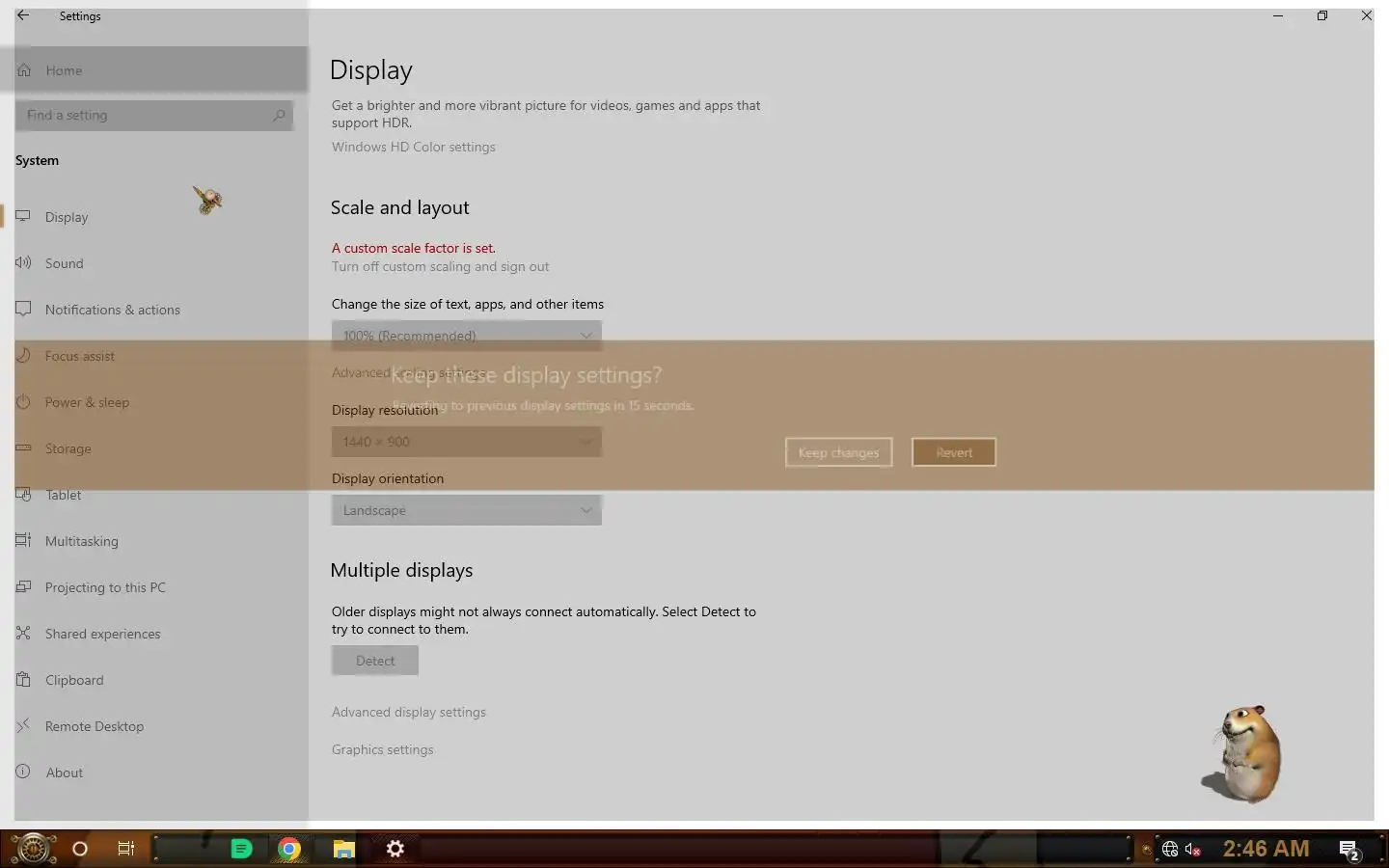The image size is (1389, 868).
Task: Open Advanced display settings link
Action: click(x=409, y=712)
